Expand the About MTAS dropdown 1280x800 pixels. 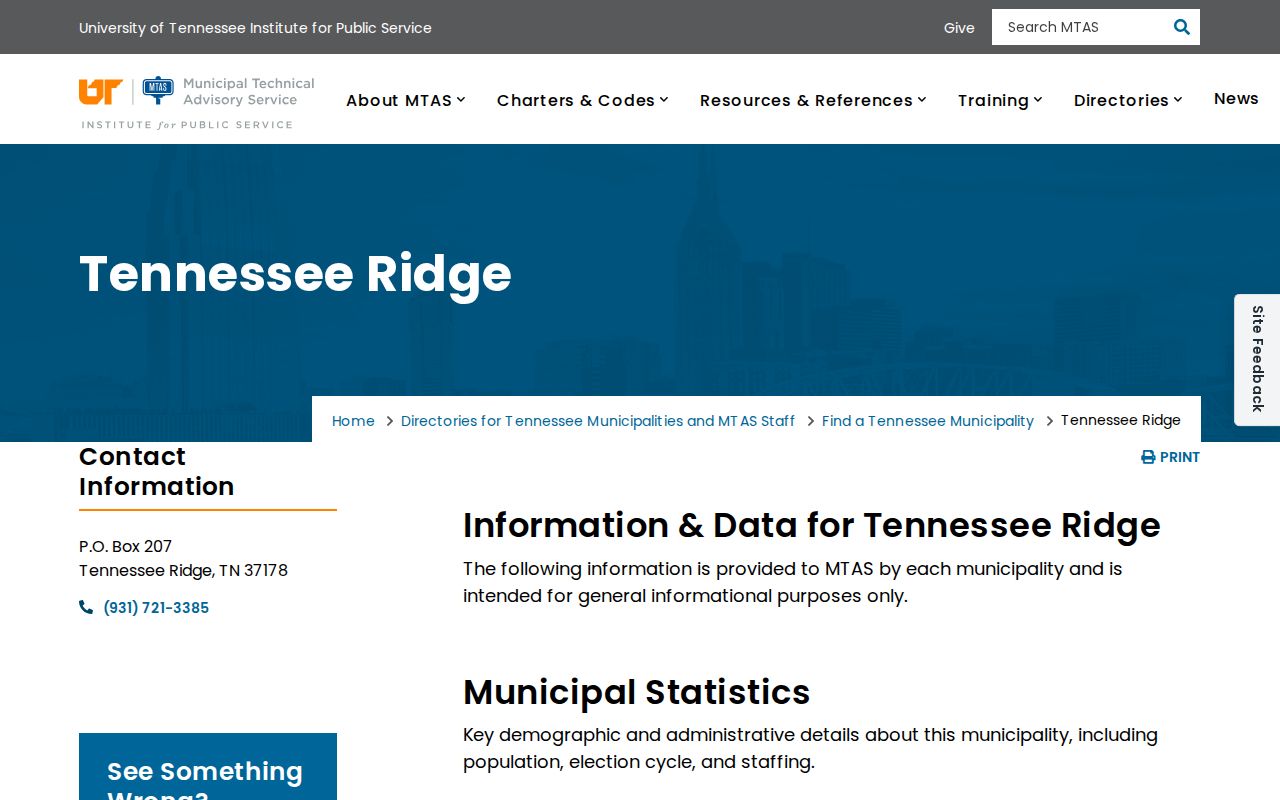pyautogui.click(x=406, y=100)
